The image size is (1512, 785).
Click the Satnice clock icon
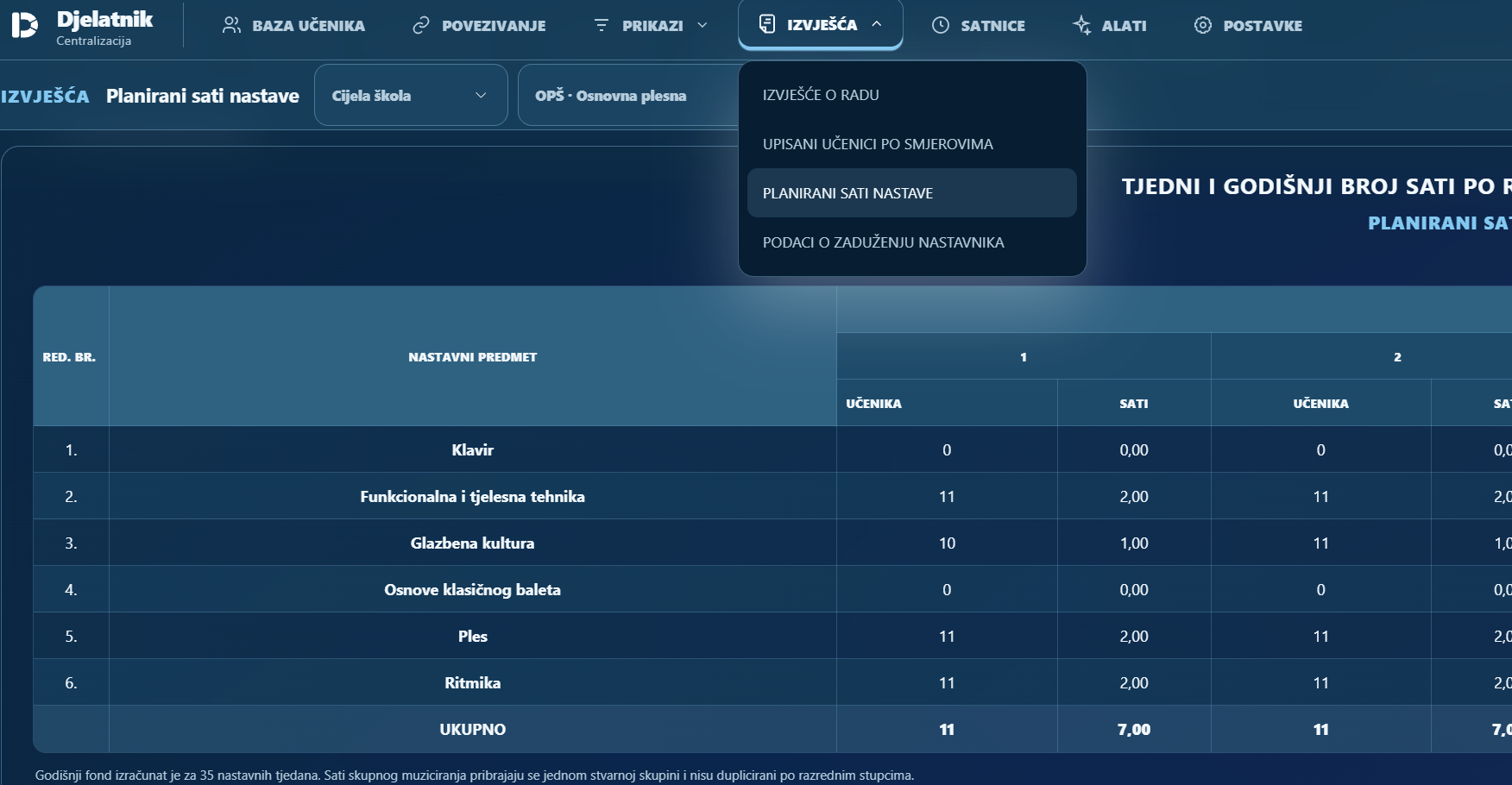[941, 25]
